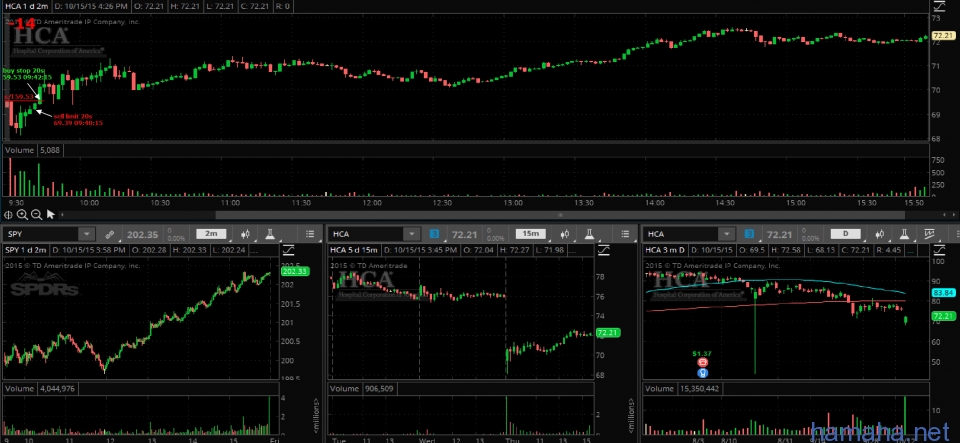Click the blue event lightbulb marker on daily chart
This screenshot has height=443, width=960.
pos(702,373)
